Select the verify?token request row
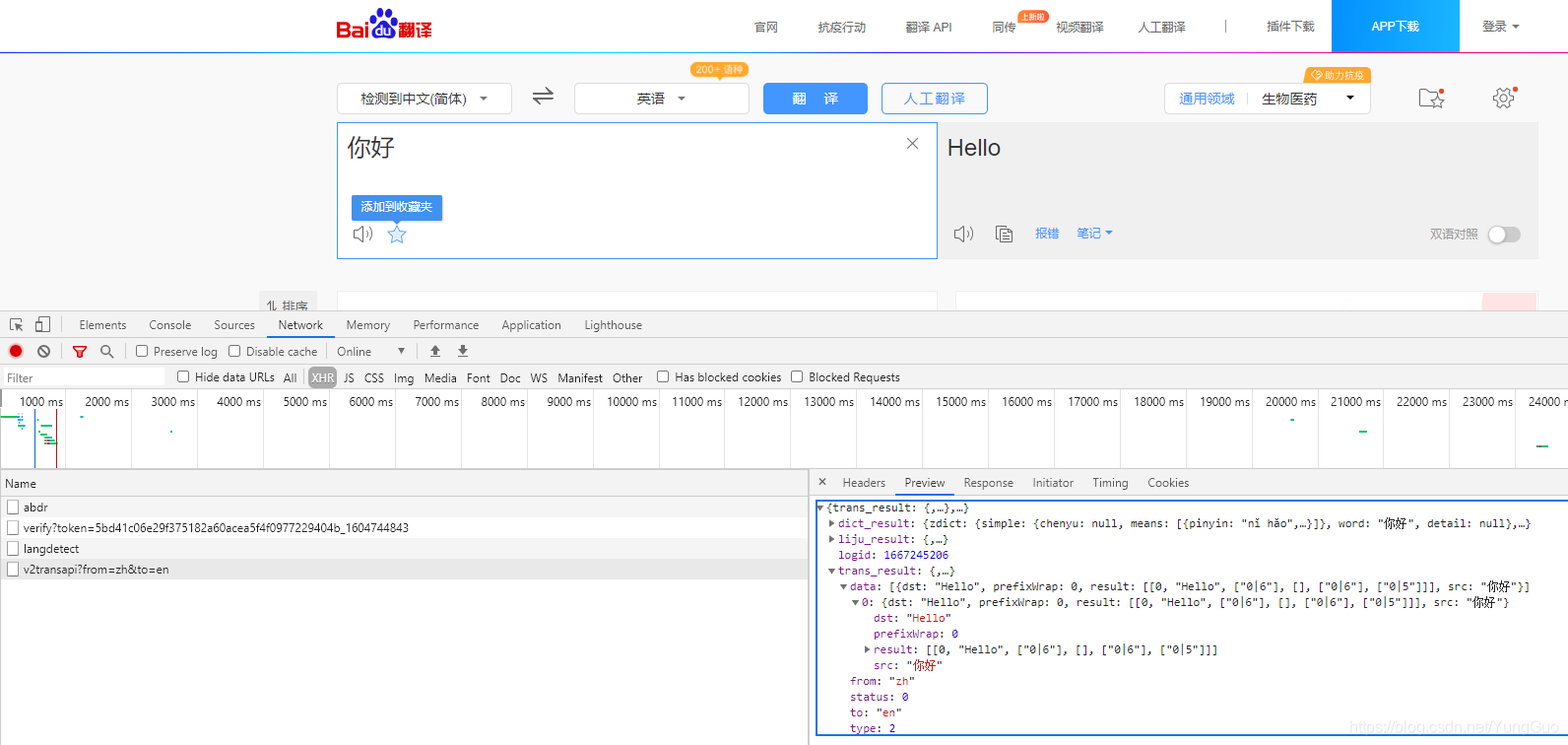This screenshot has height=745, width=1568. tap(404, 528)
